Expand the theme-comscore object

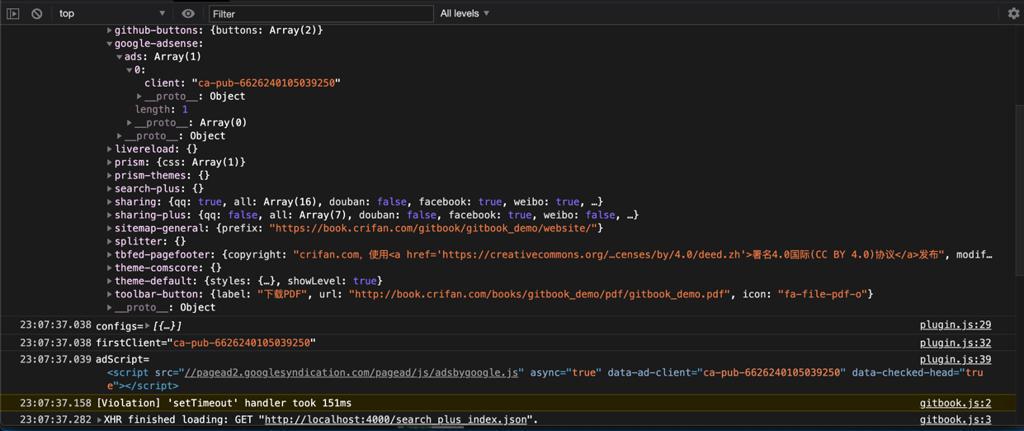point(110,268)
